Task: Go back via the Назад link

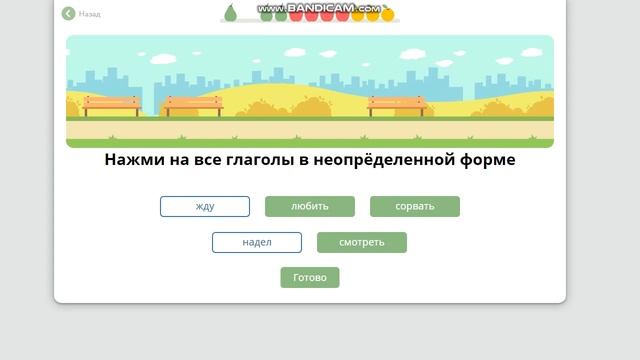Action: (x=89, y=14)
